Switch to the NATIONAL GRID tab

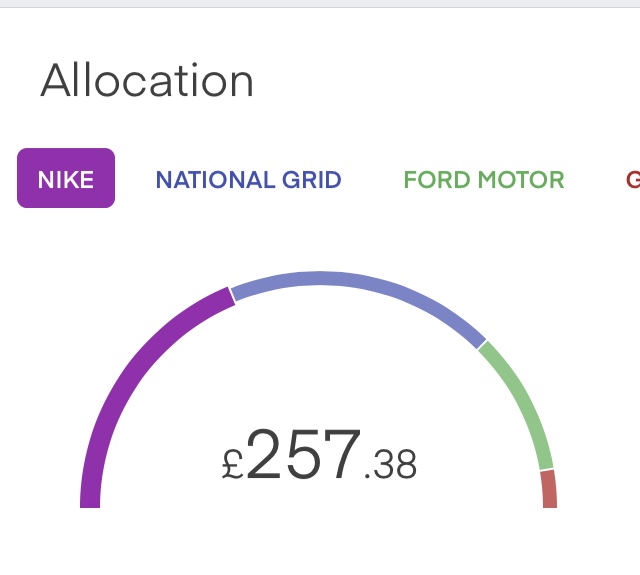(x=248, y=180)
